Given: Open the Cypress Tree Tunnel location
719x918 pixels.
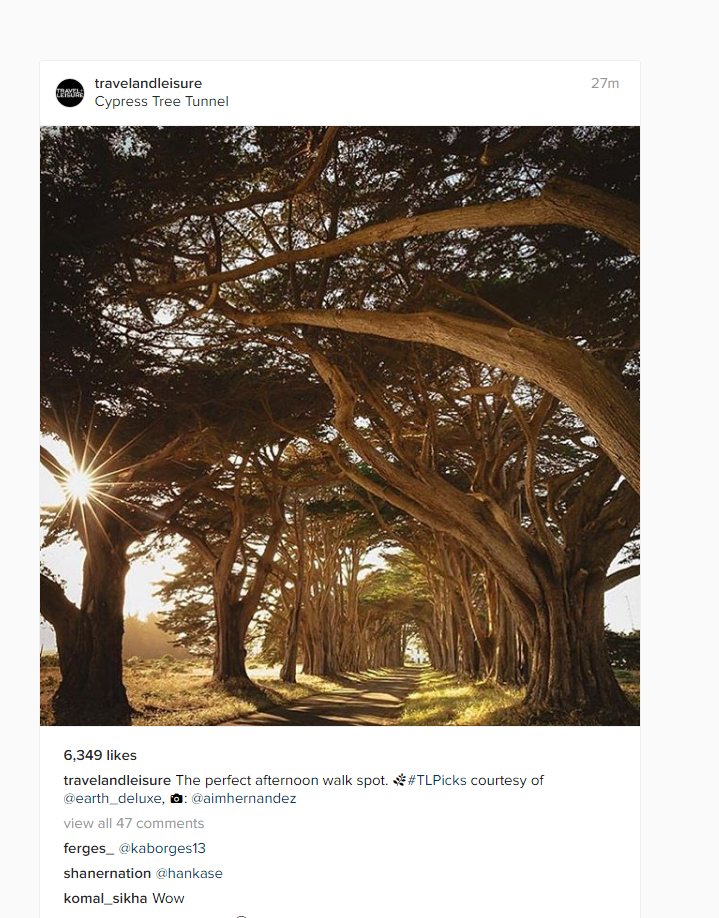Looking at the screenshot, I should (162, 101).
